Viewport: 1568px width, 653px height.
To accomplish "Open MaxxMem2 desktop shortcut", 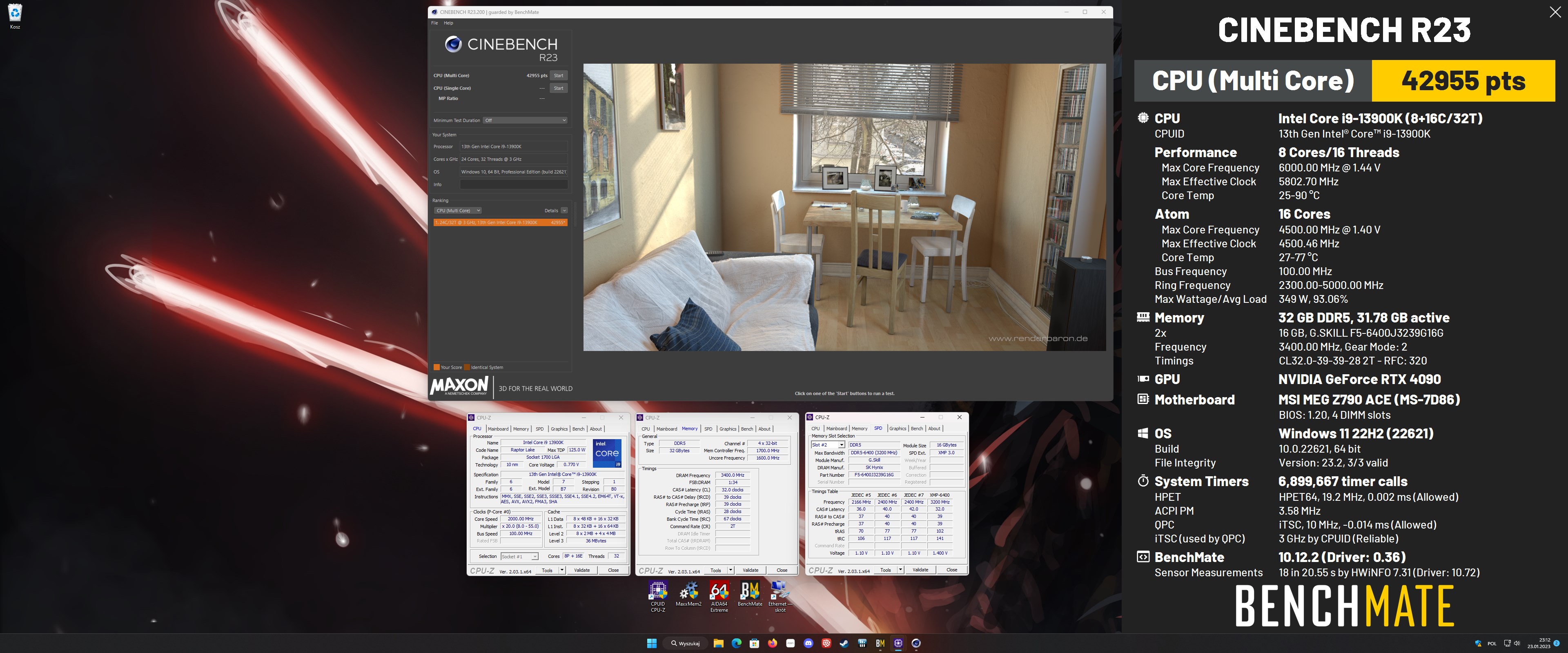I will [688, 594].
